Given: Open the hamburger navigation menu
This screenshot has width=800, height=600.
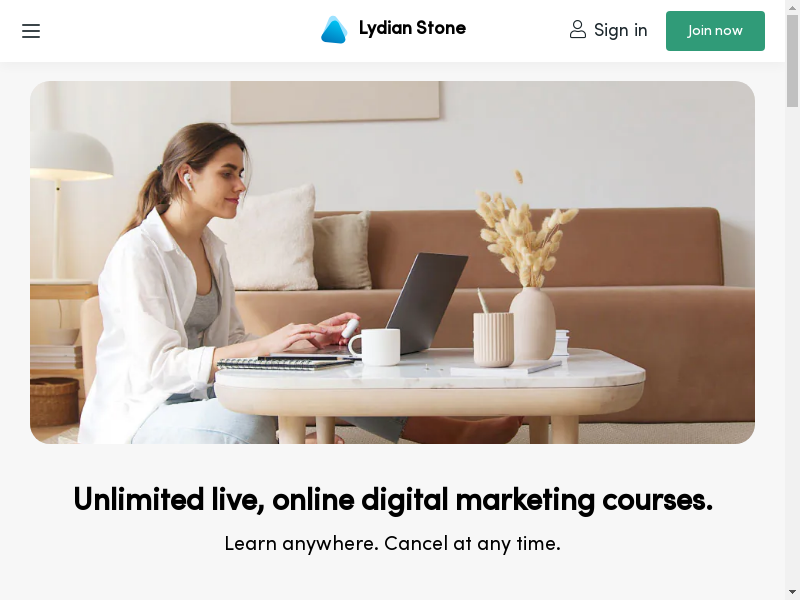Looking at the screenshot, I should point(31,31).
